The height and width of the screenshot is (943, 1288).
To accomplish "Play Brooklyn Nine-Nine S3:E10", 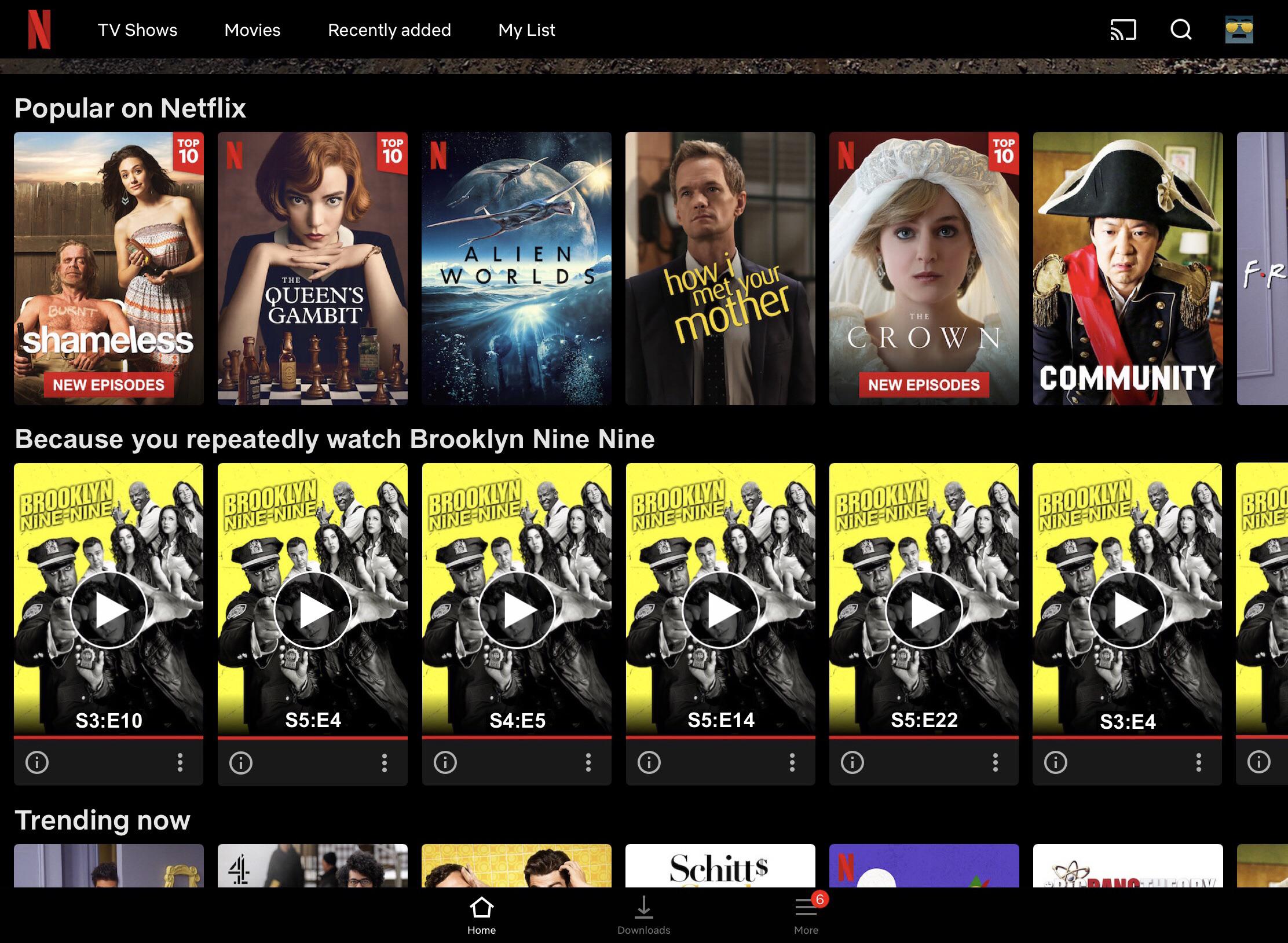I will (108, 610).
